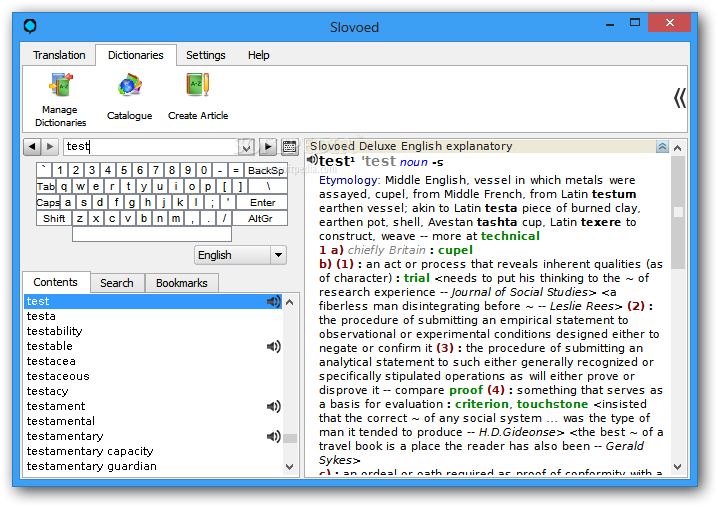The image size is (718, 507).
Task: Toggle AltGr key on virtual keyboard
Action: [260, 218]
